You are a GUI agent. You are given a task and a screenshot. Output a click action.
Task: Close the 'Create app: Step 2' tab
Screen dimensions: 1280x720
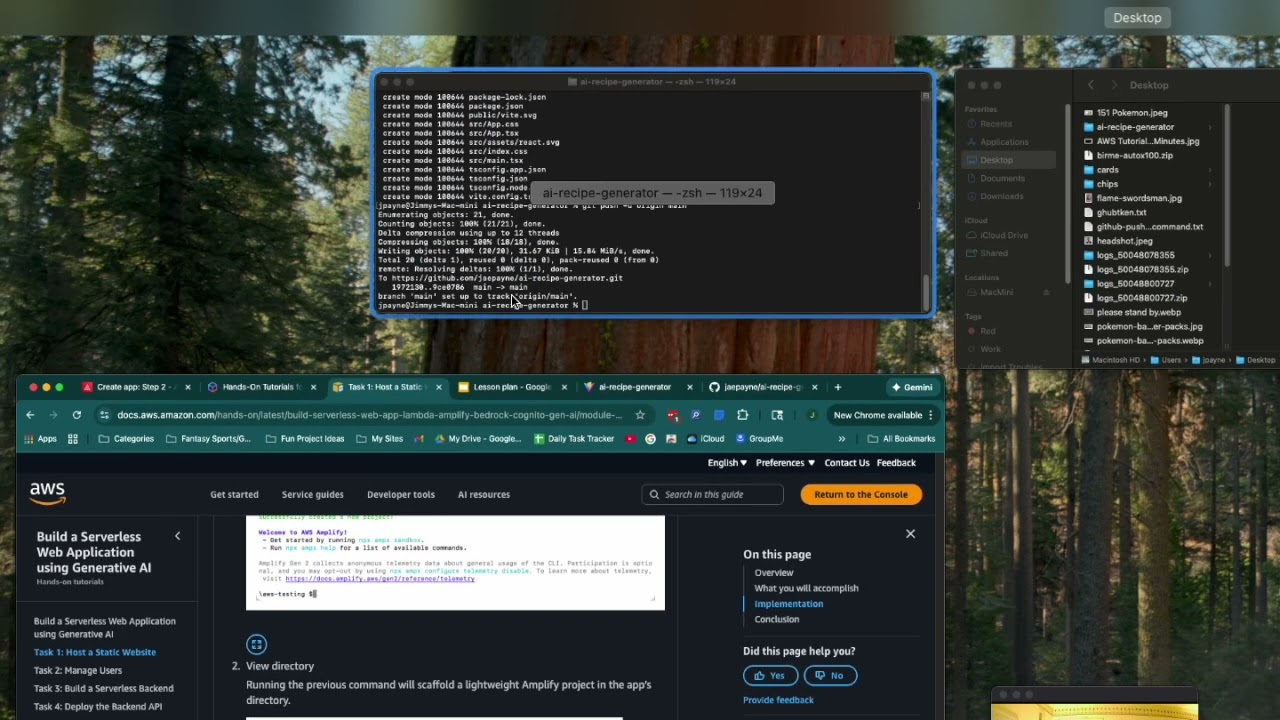(188, 387)
